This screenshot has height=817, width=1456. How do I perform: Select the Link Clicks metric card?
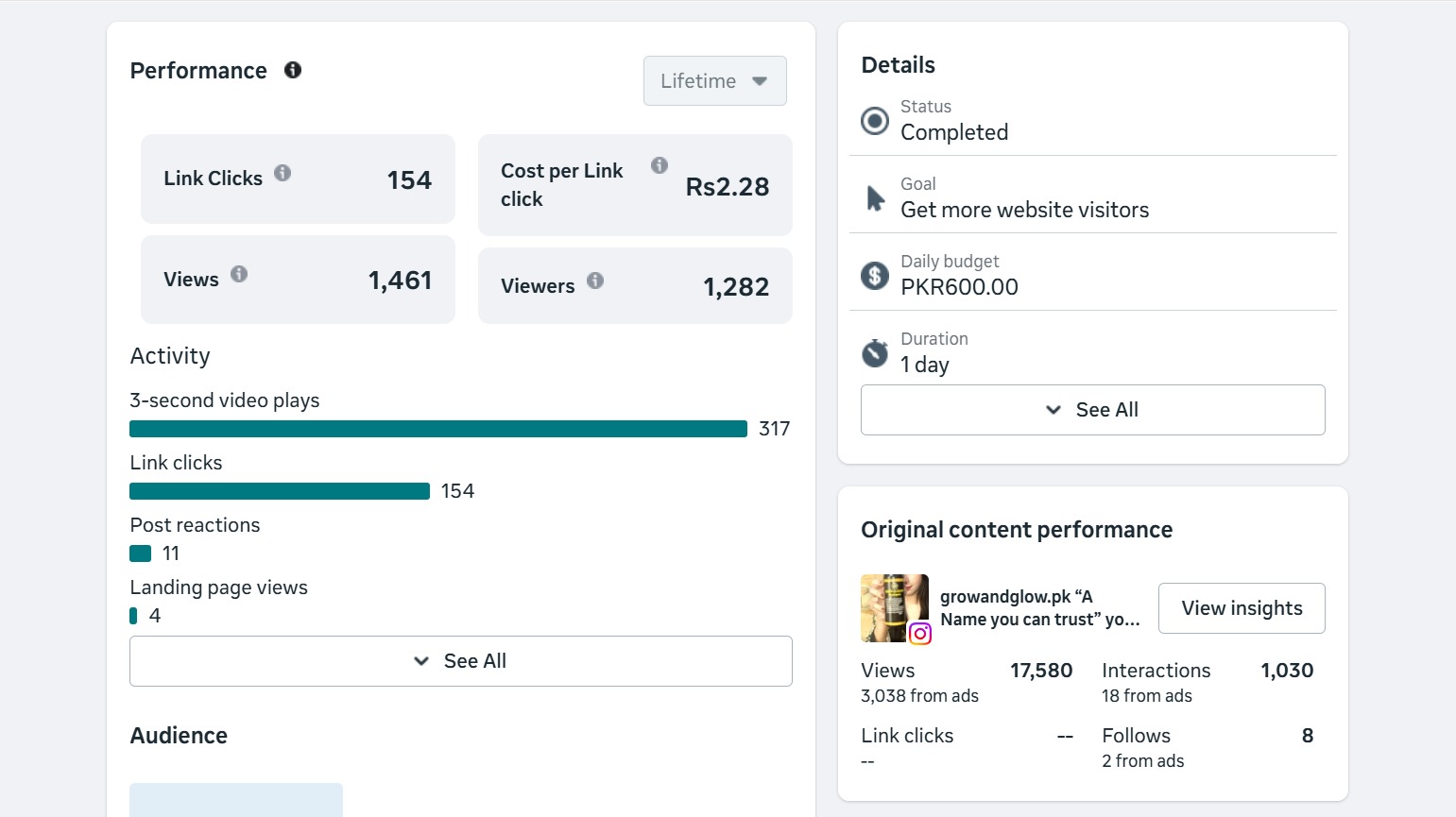pos(298,179)
